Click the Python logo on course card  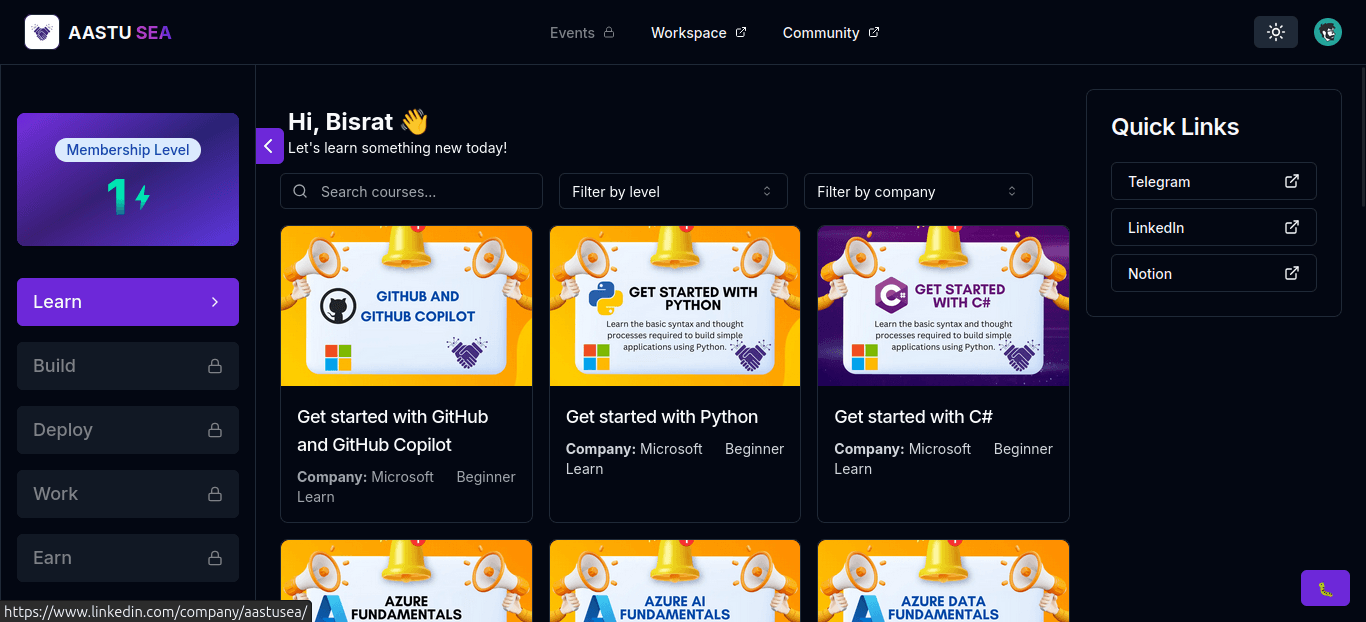(x=606, y=298)
